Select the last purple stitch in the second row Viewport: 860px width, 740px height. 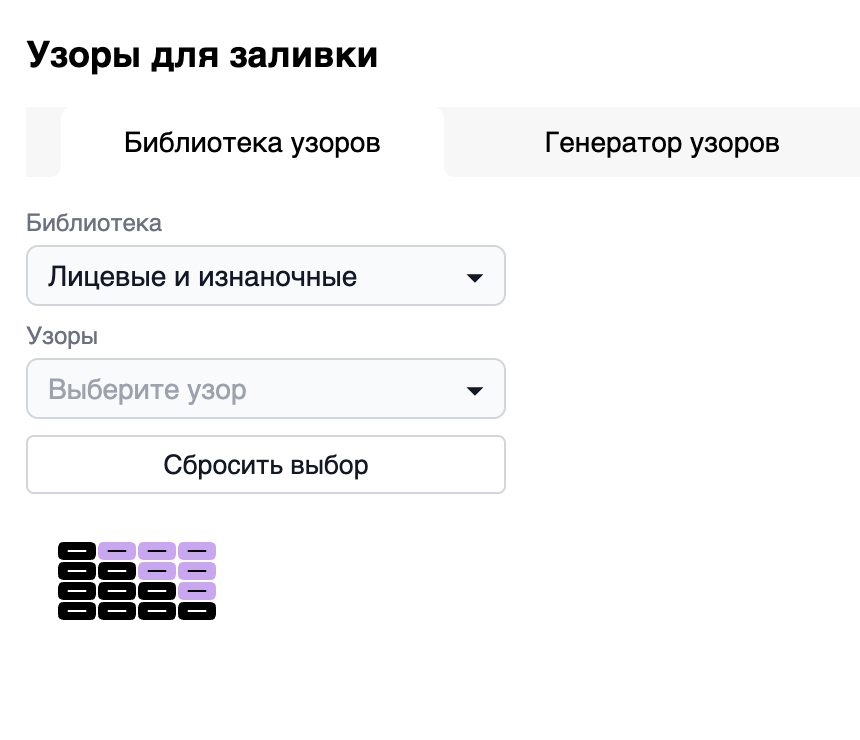pyautogui.click(x=197, y=570)
